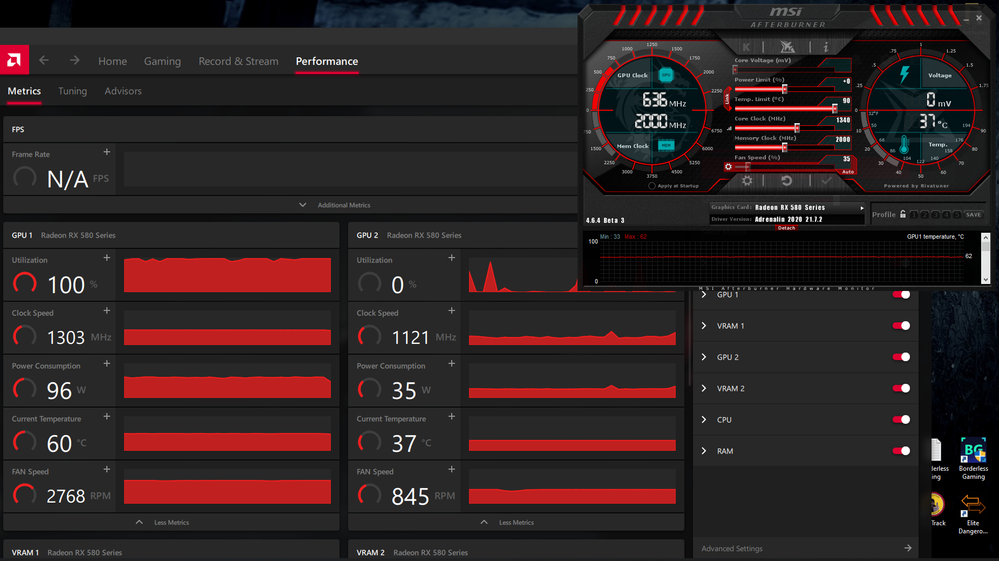The image size is (999, 561).
Task: Open Afterburner information i icon
Action: click(x=826, y=46)
